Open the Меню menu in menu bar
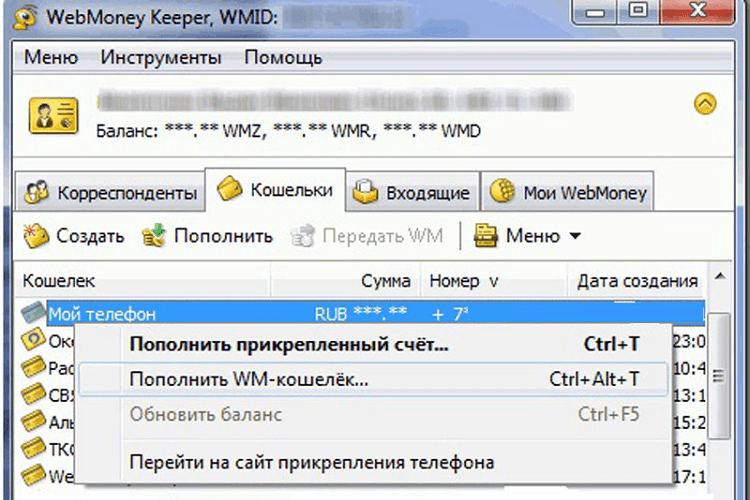This screenshot has width=750, height=500. click(x=51, y=57)
